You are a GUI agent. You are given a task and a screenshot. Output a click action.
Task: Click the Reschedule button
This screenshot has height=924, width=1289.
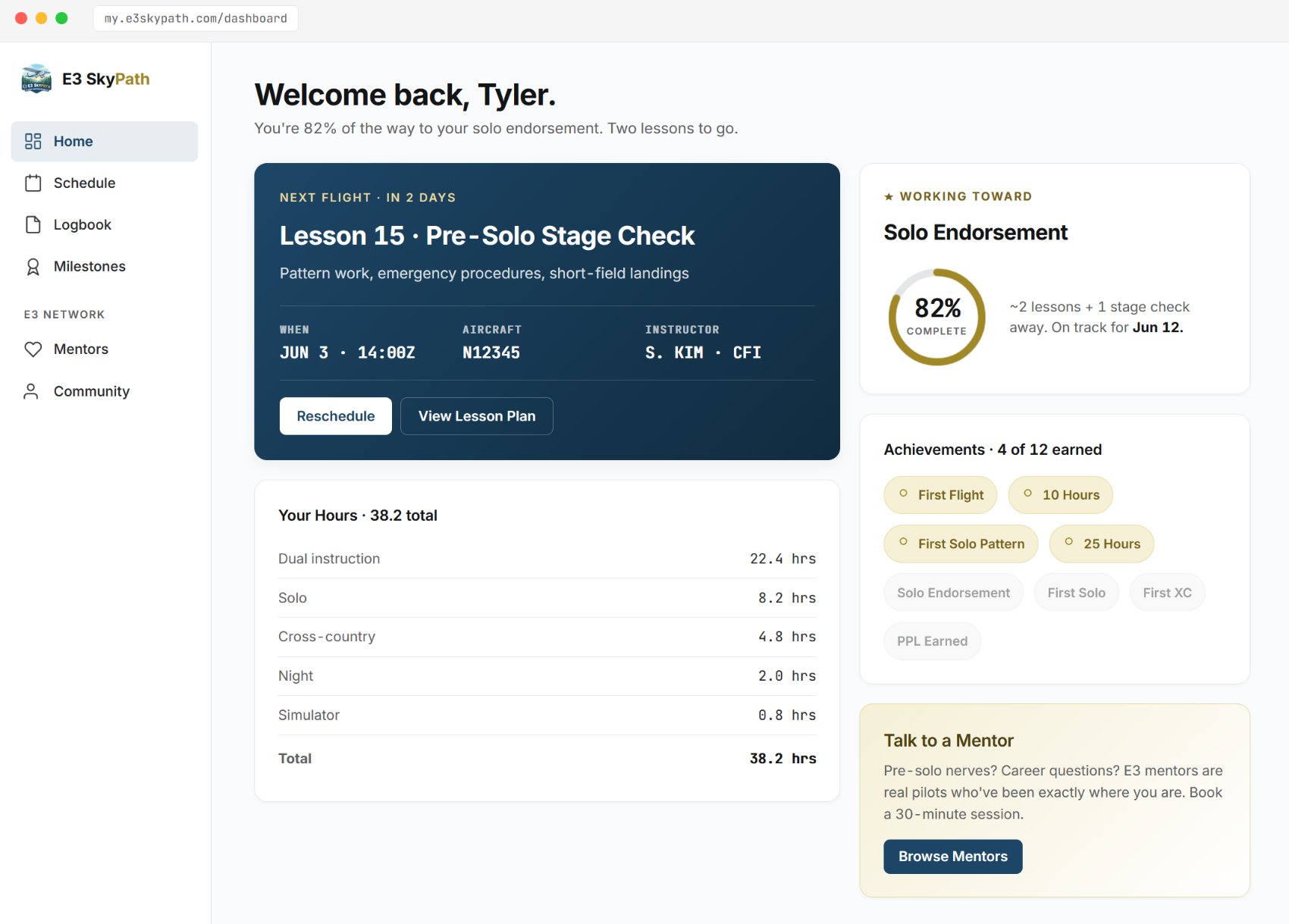click(x=336, y=416)
